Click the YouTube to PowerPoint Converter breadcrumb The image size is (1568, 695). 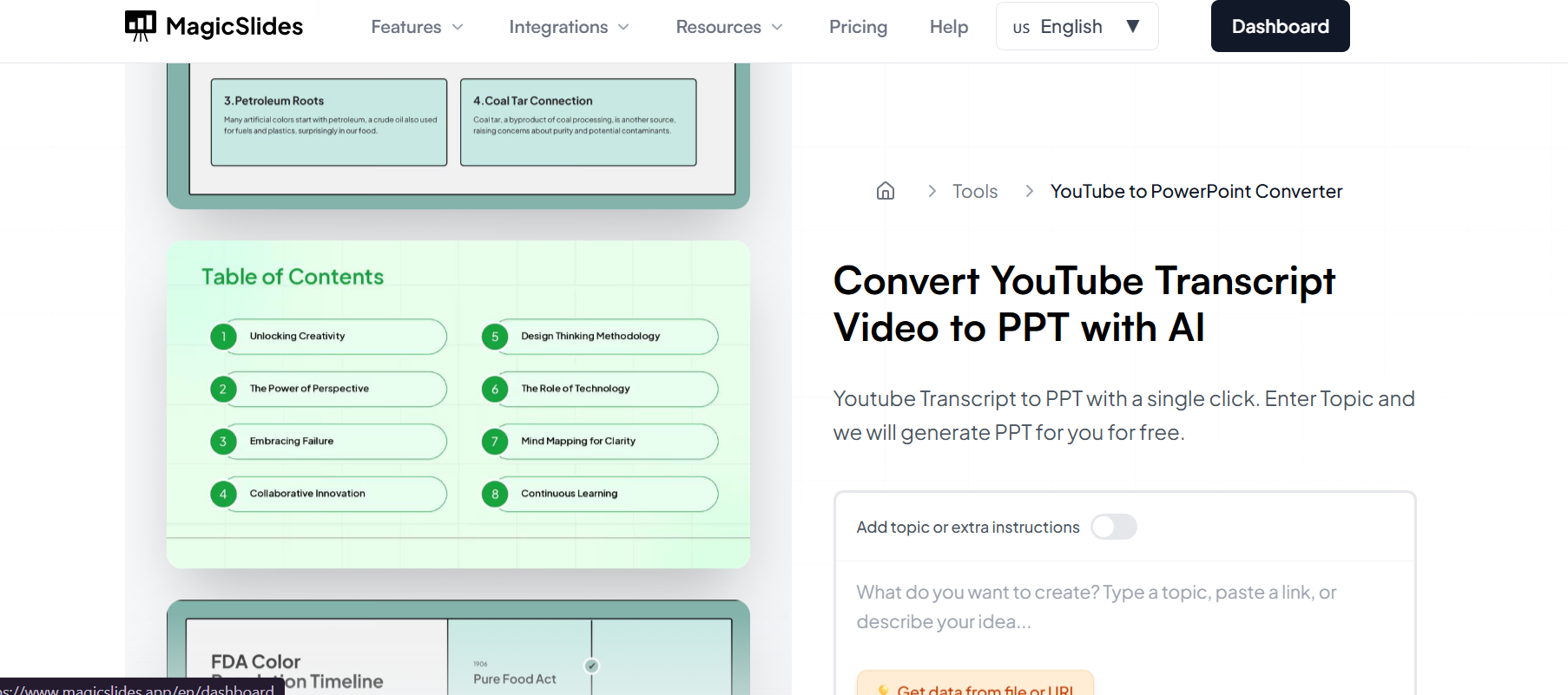coord(1196,191)
